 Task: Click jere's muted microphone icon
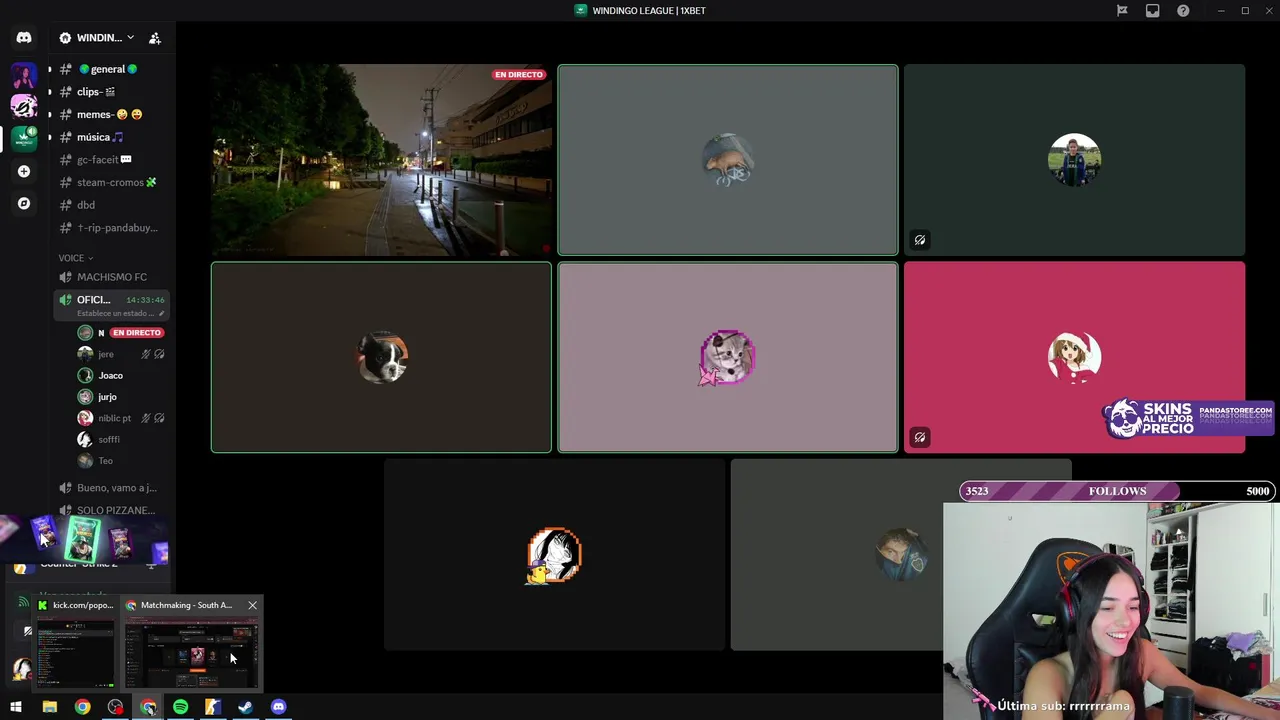pyautogui.click(x=146, y=354)
